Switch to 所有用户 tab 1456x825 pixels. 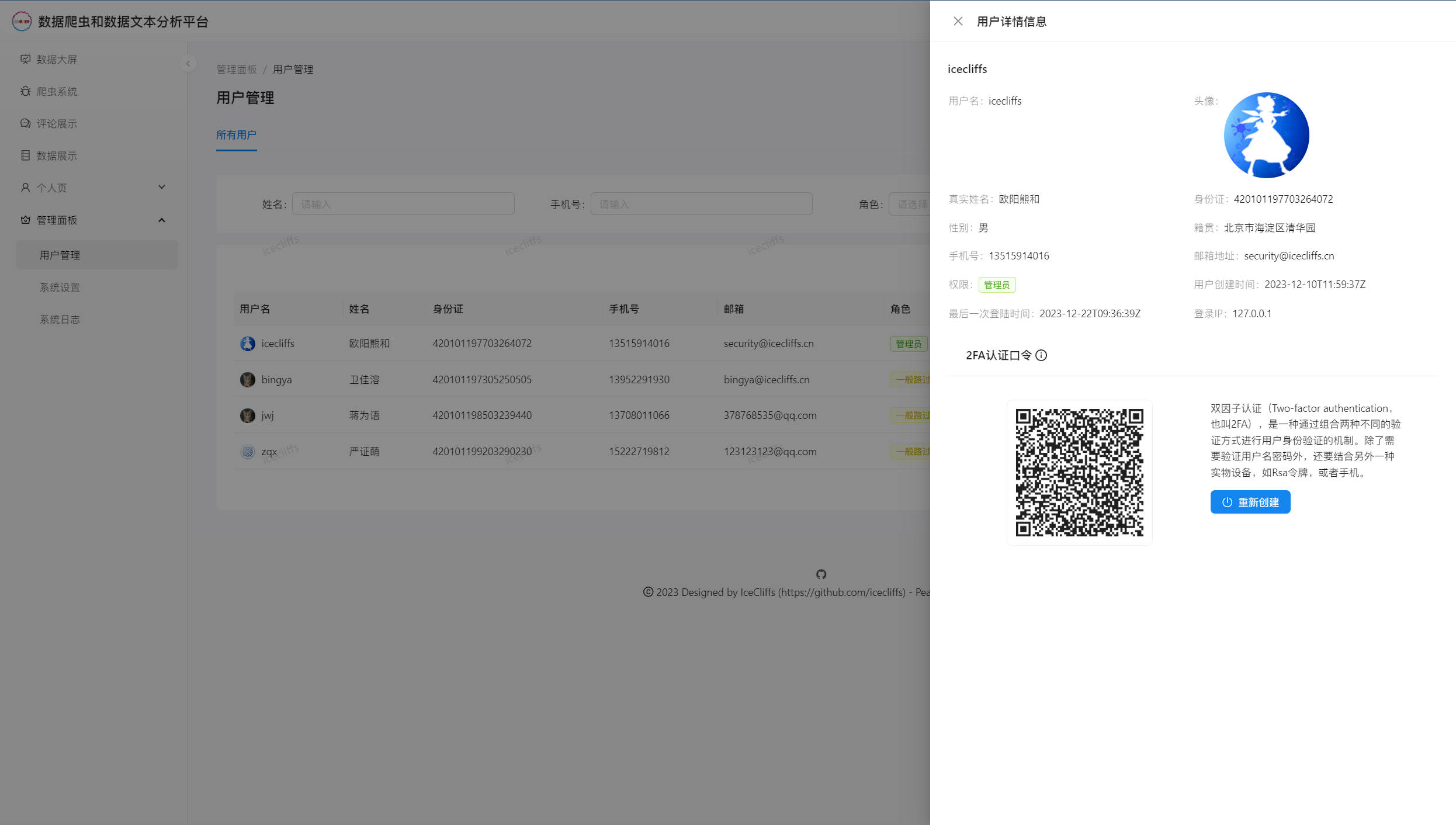pyautogui.click(x=236, y=135)
